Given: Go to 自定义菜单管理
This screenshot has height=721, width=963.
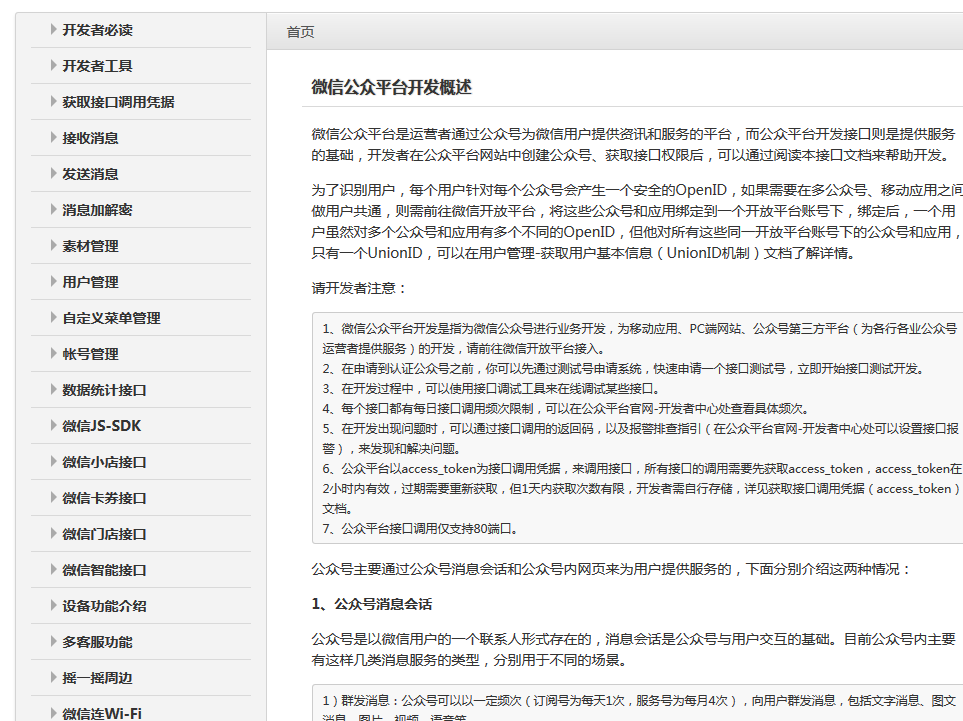Looking at the screenshot, I should click(x=111, y=318).
